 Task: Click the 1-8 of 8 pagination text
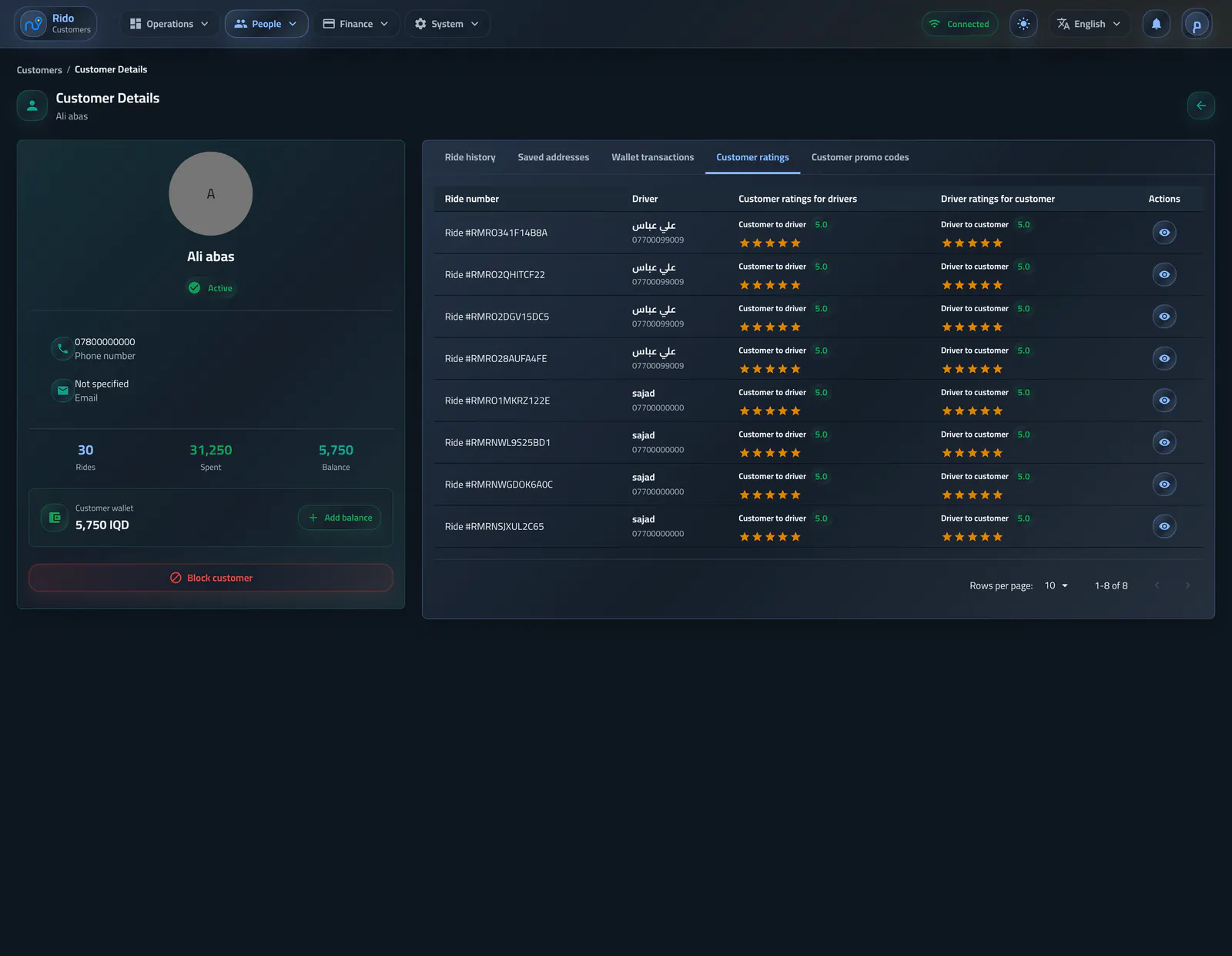point(1111,585)
